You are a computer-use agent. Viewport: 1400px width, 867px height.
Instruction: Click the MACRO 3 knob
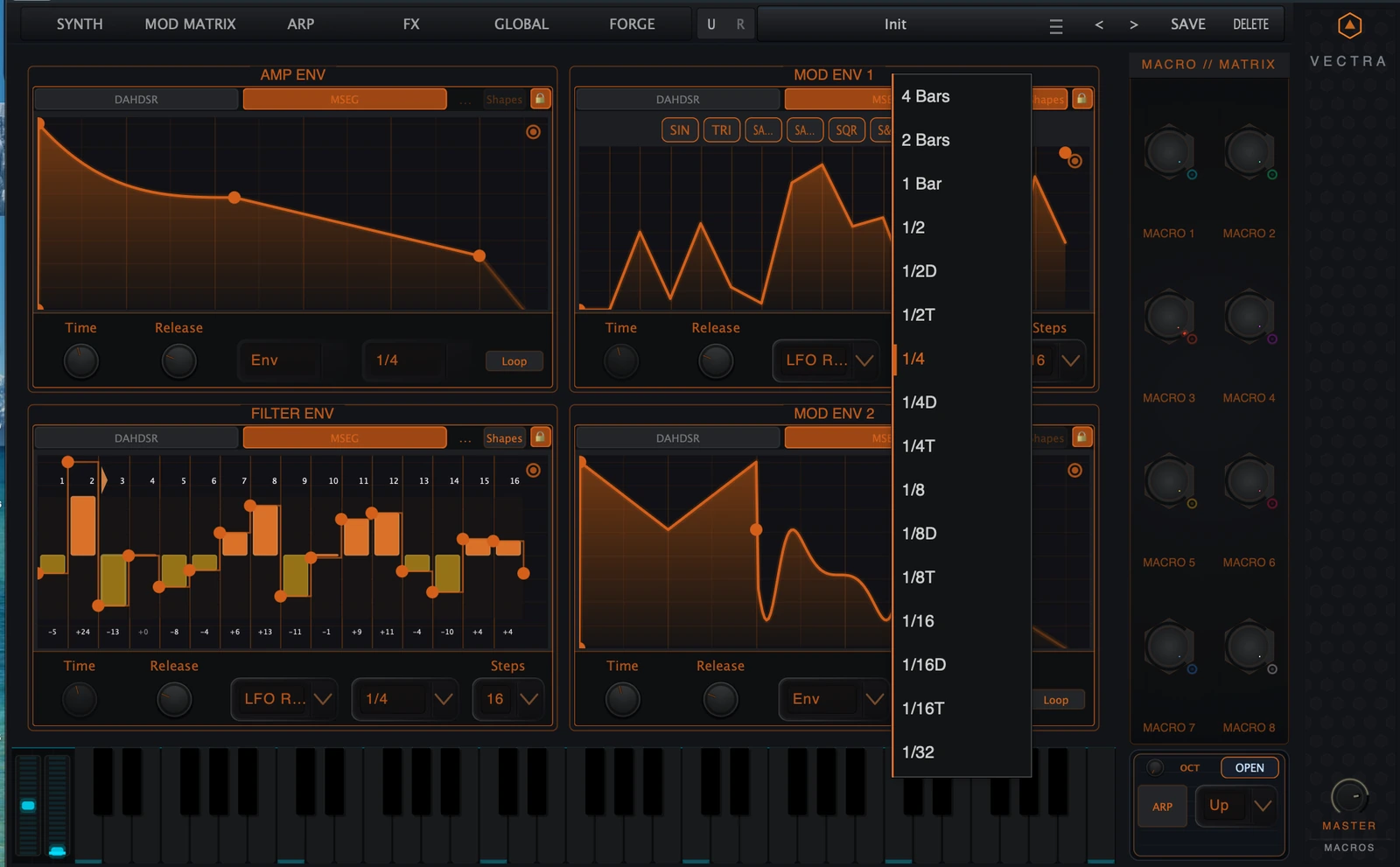1168,317
